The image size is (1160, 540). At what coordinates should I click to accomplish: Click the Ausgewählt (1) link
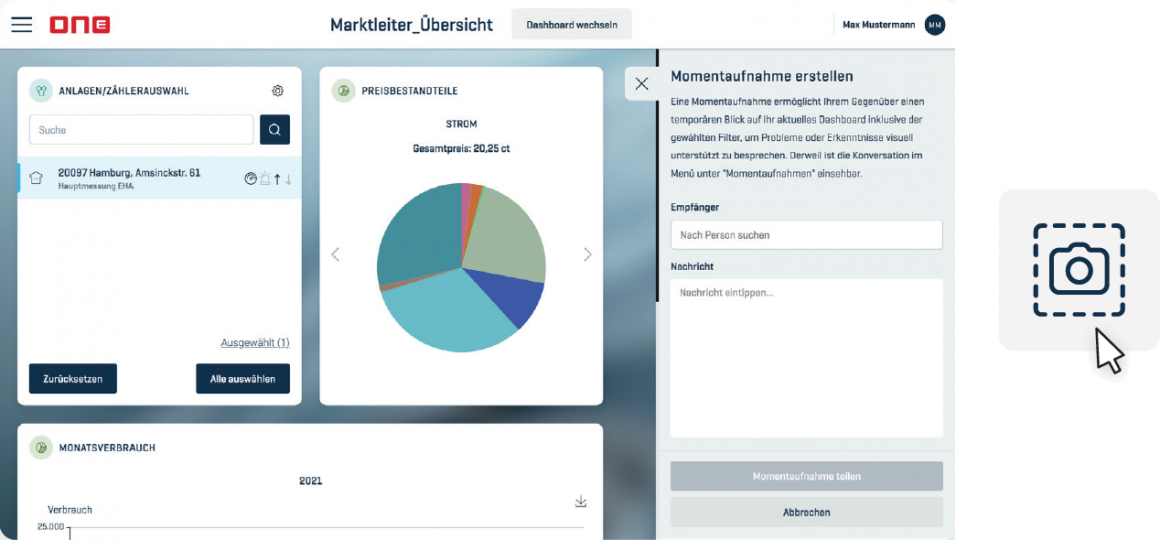coord(255,343)
